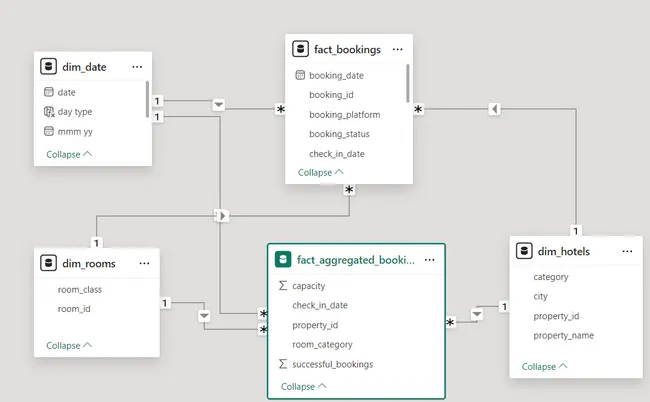The height and width of the screenshot is (402, 650).
Task: Click the calendar icon beside date field
Action: click(x=49, y=92)
